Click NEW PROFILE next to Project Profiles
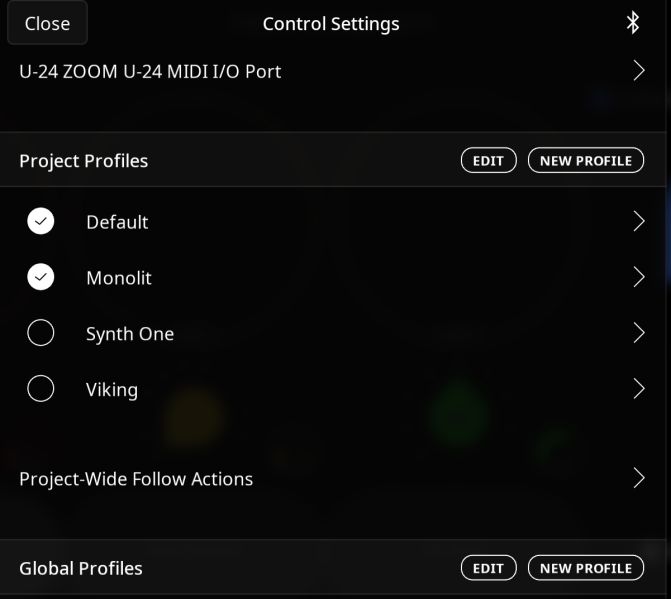 click(x=585, y=160)
